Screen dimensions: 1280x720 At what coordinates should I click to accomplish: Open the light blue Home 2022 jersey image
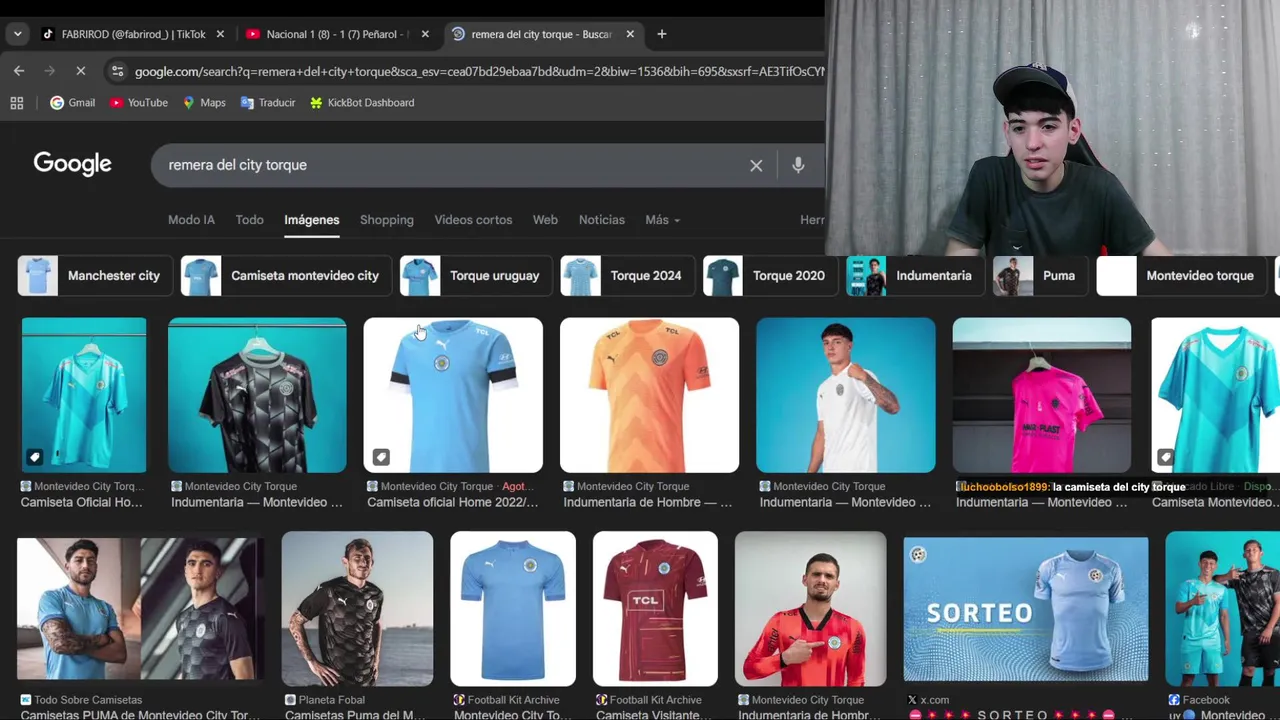tap(453, 395)
